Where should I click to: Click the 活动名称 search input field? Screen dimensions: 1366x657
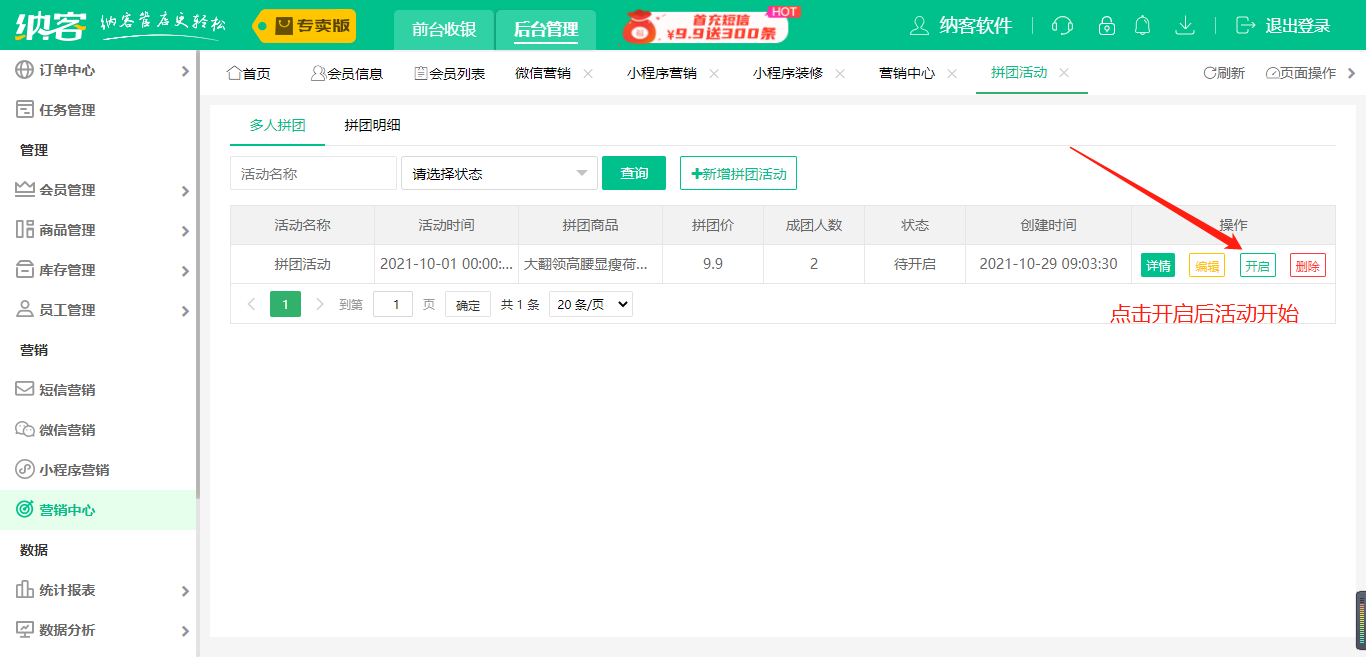pos(313,173)
